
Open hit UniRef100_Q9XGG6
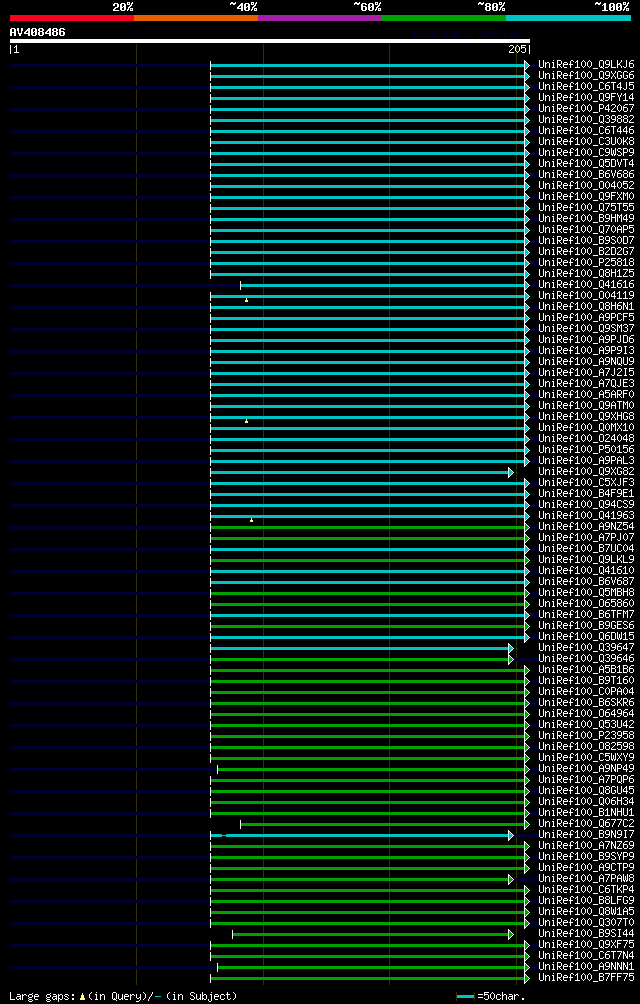pyautogui.click(x=586, y=76)
